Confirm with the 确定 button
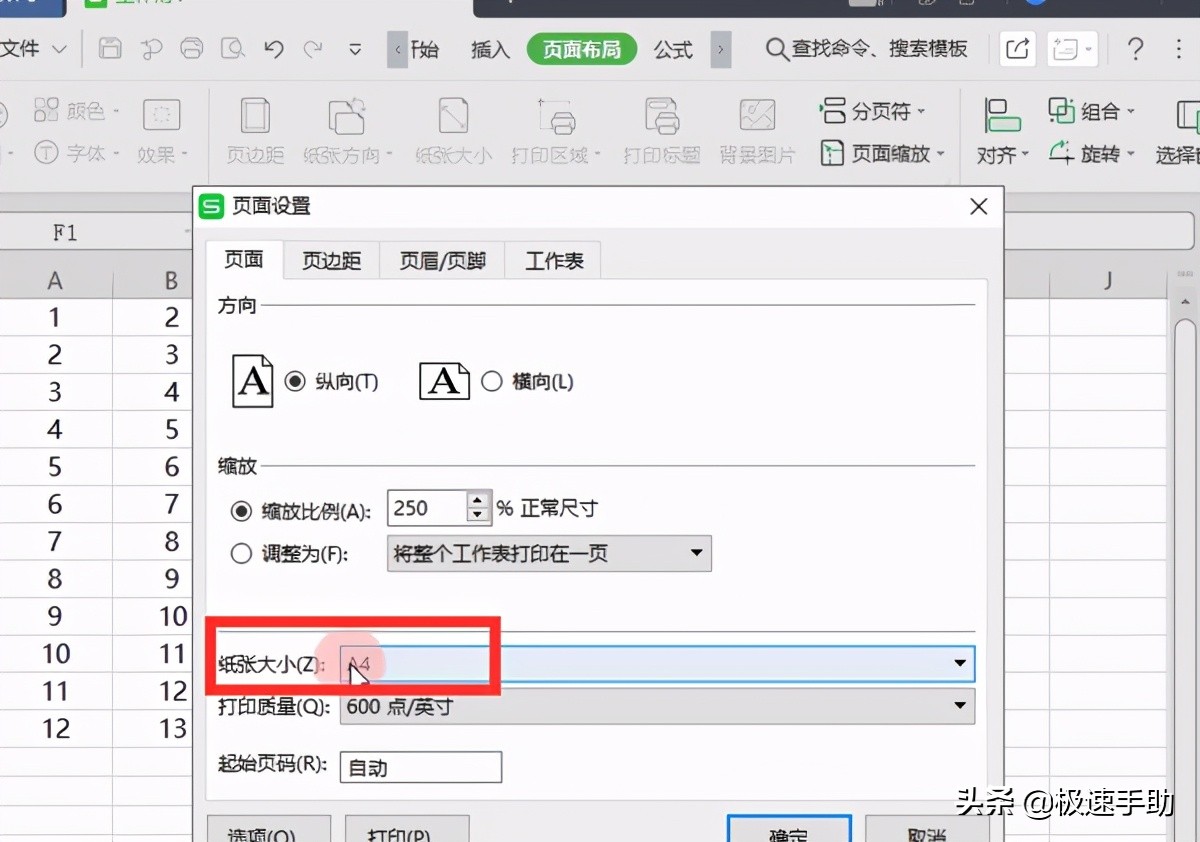 point(789,829)
